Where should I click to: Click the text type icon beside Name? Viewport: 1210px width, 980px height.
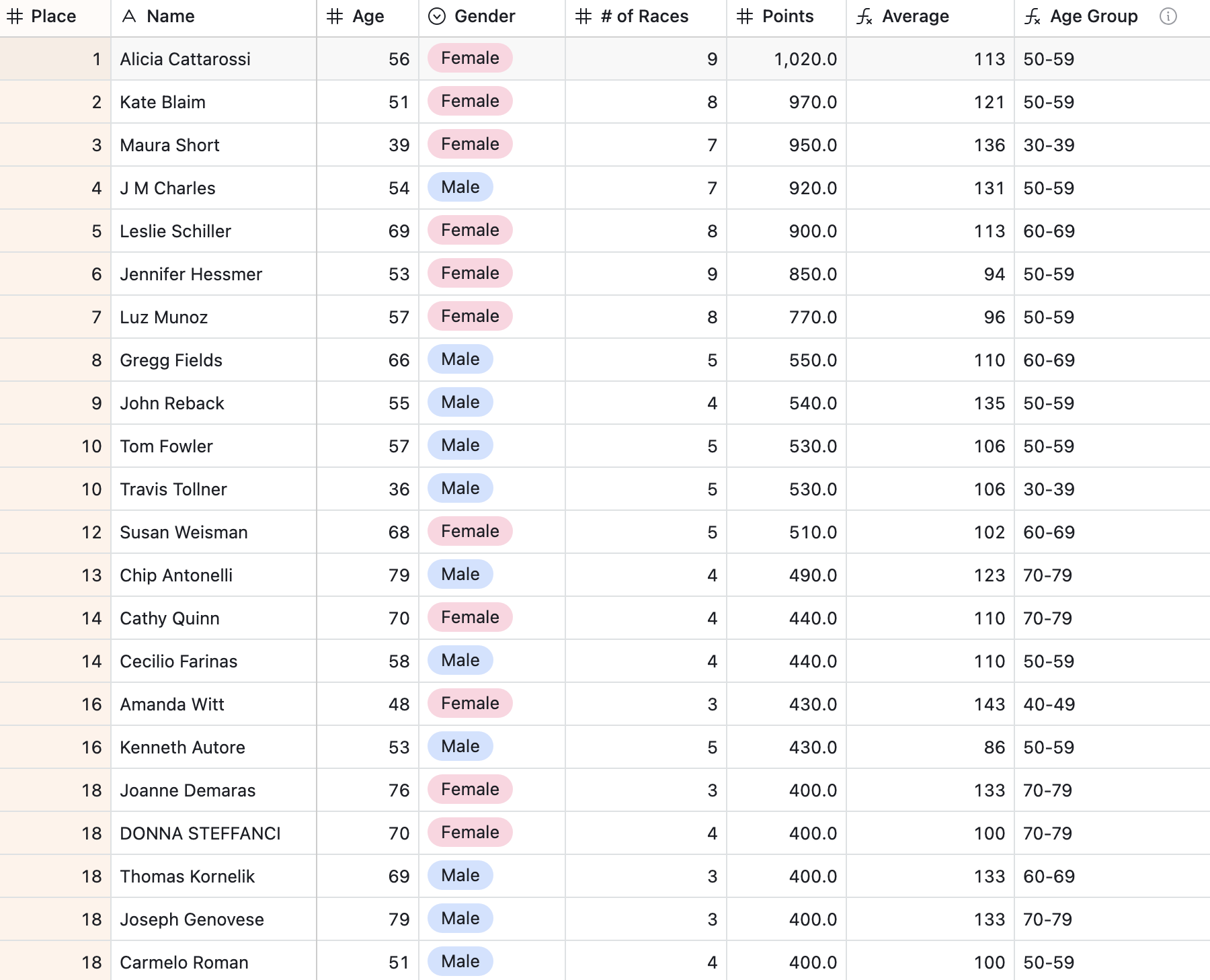tap(129, 16)
